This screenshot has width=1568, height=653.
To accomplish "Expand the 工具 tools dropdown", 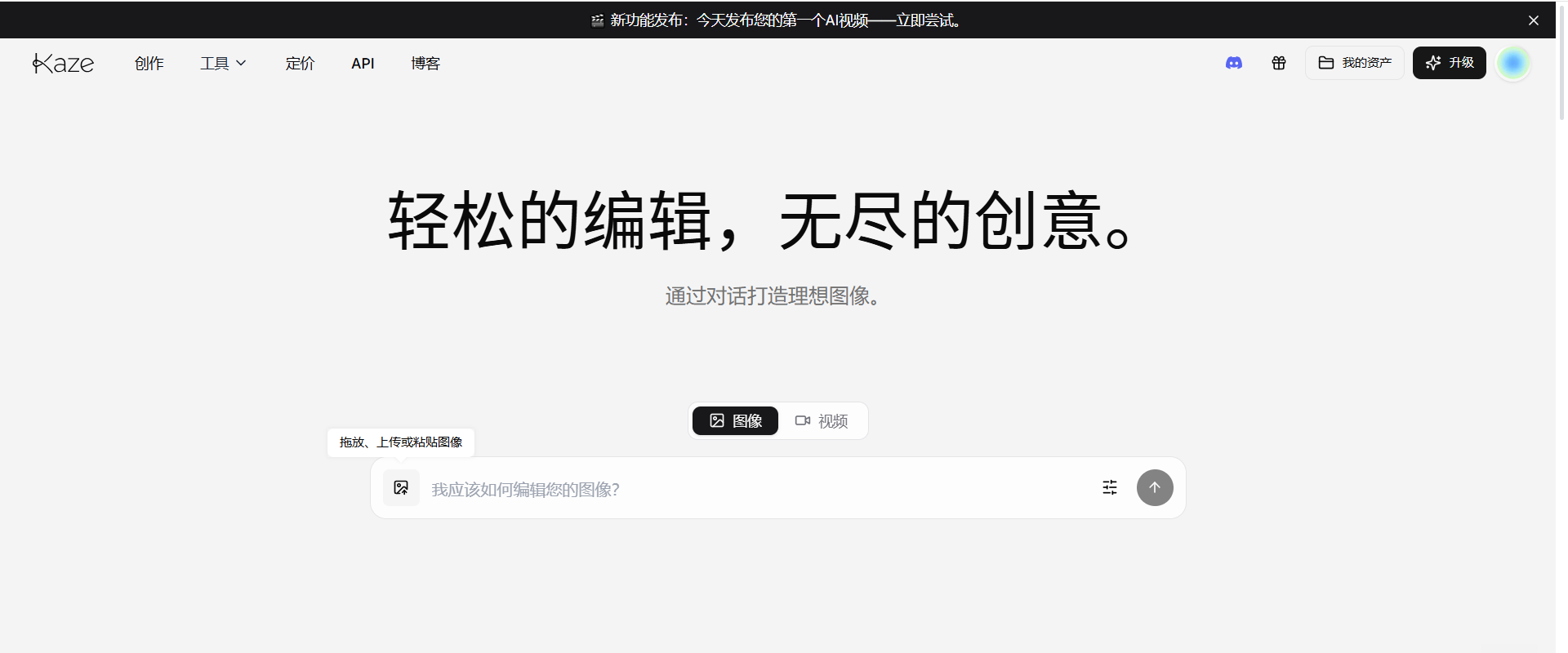I will coord(223,63).
